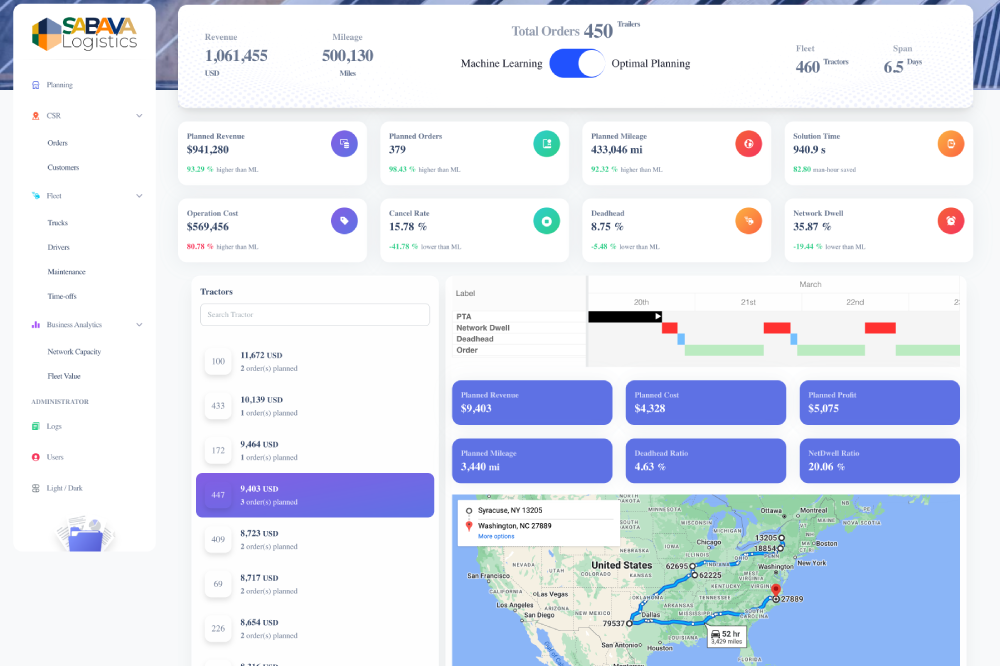Click the Light / Dark theme icon
This screenshot has width=1000, height=666.
36,488
